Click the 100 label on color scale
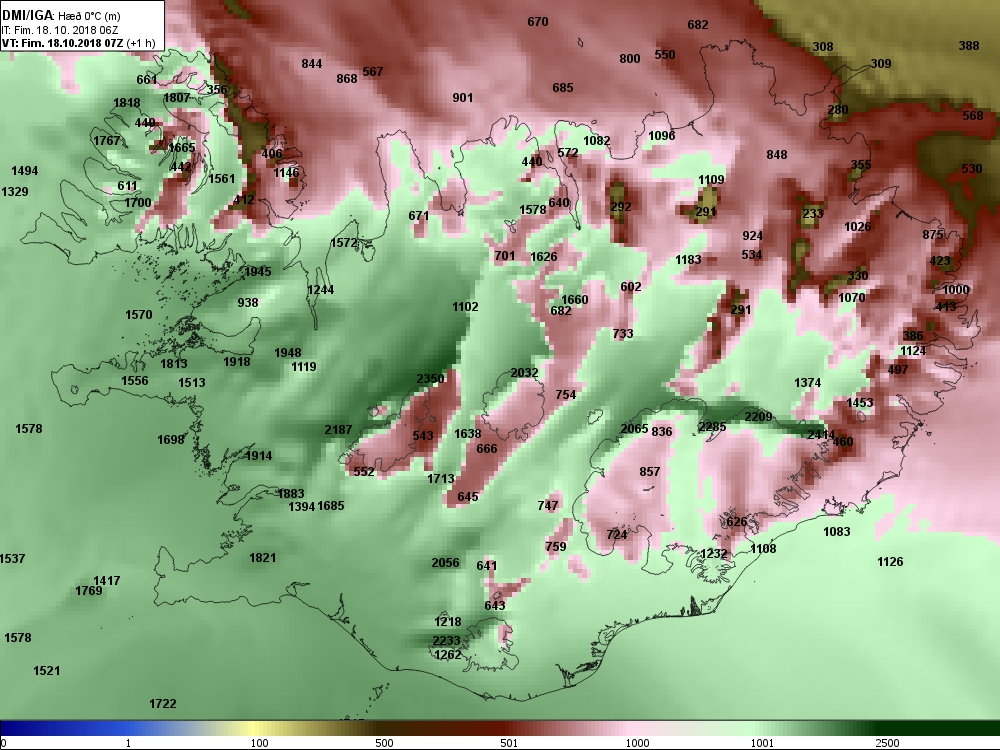 tap(259, 743)
